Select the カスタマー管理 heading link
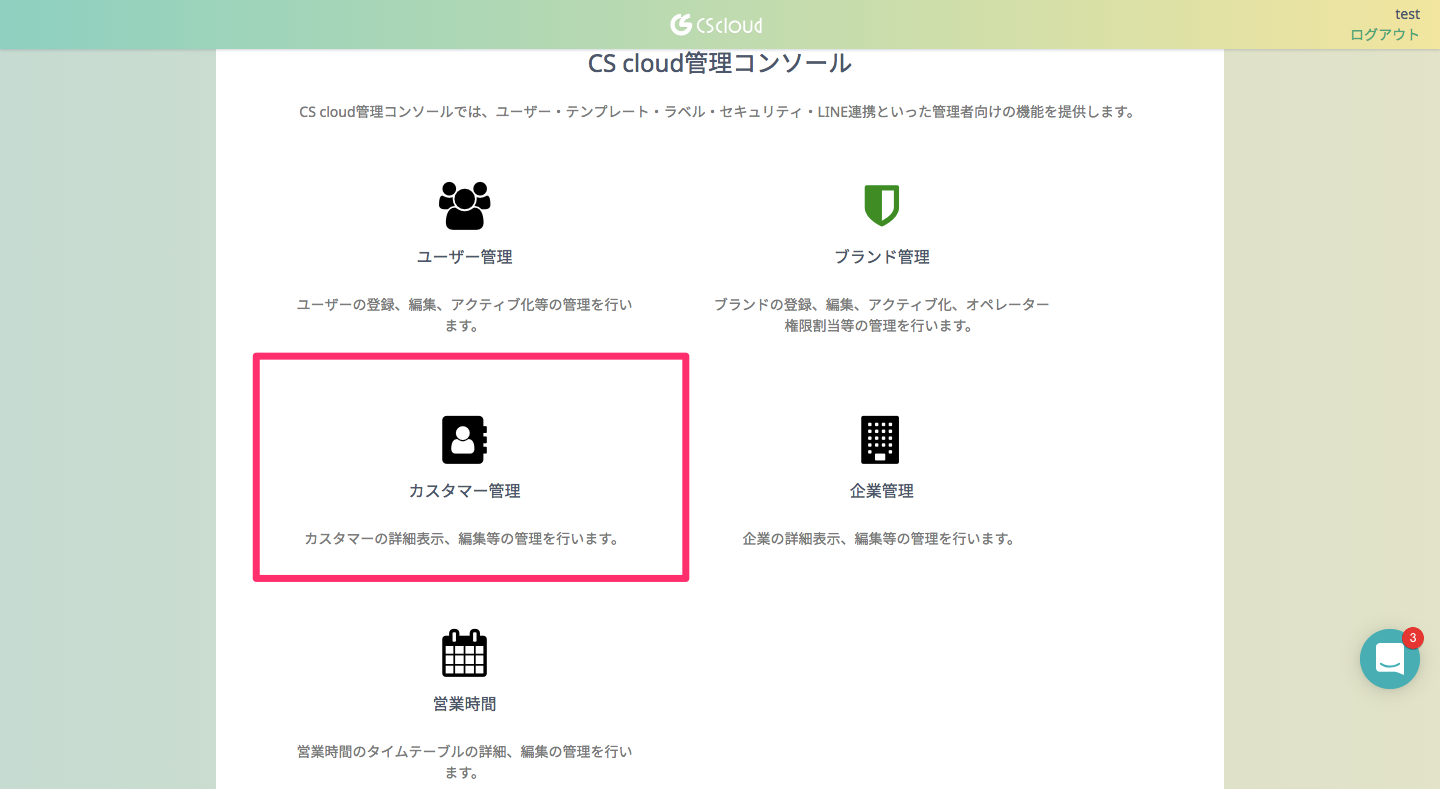 pyautogui.click(x=465, y=491)
